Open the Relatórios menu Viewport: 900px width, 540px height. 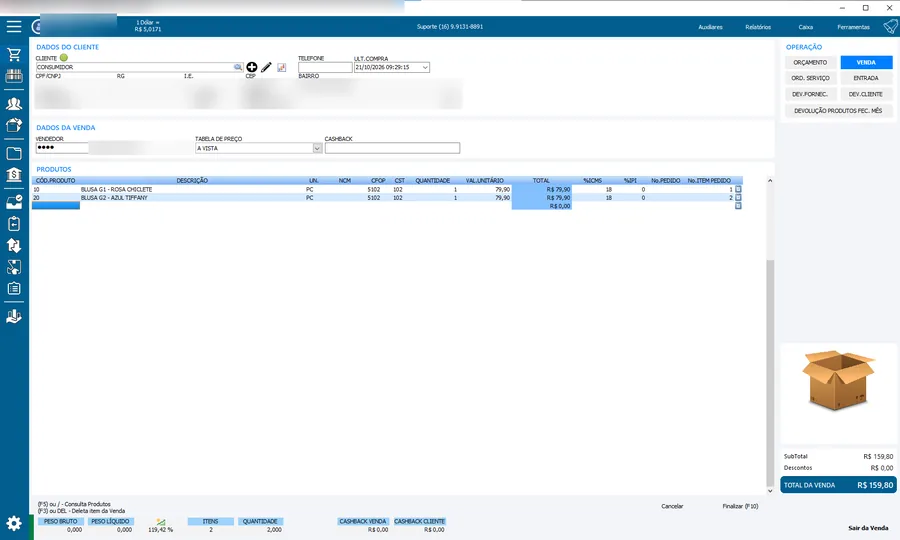click(758, 27)
